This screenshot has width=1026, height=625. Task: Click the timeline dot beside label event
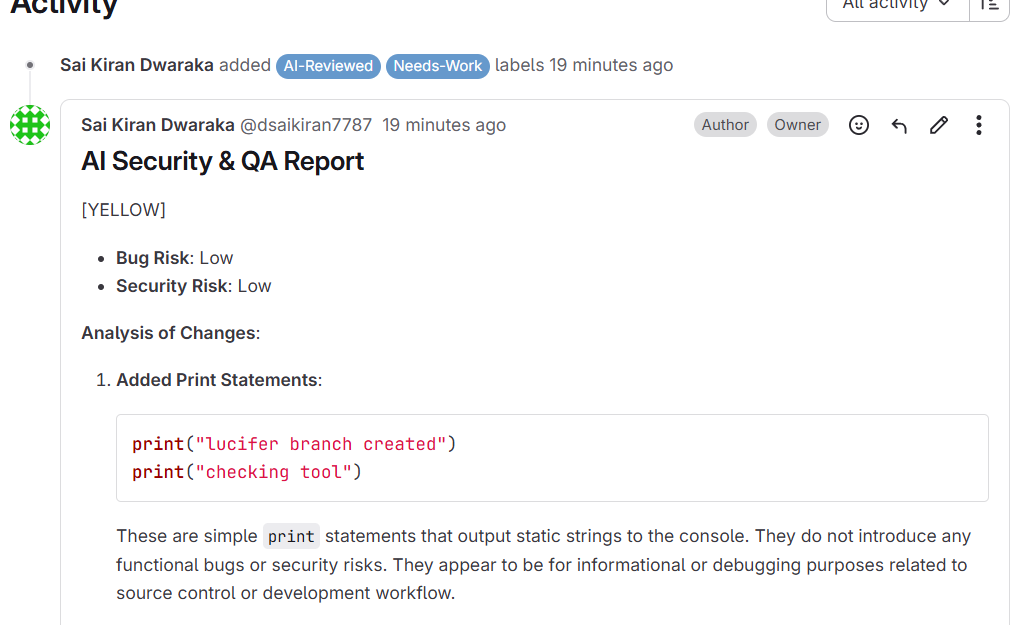coord(30,65)
